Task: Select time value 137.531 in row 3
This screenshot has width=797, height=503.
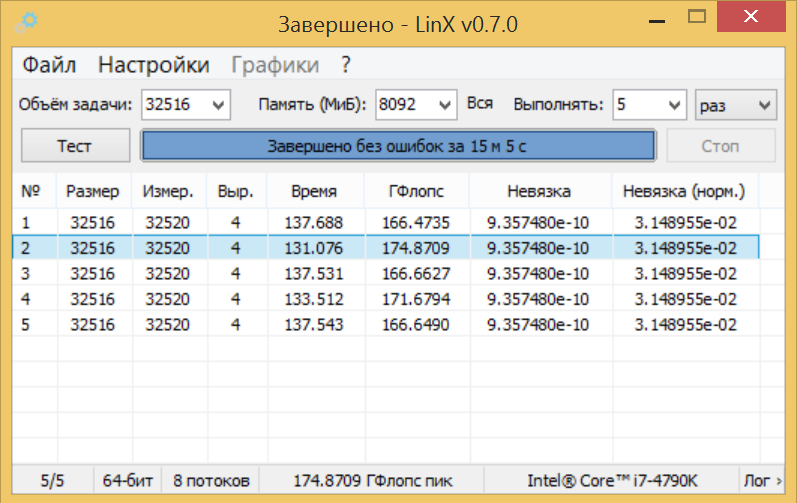Action: [x=314, y=274]
